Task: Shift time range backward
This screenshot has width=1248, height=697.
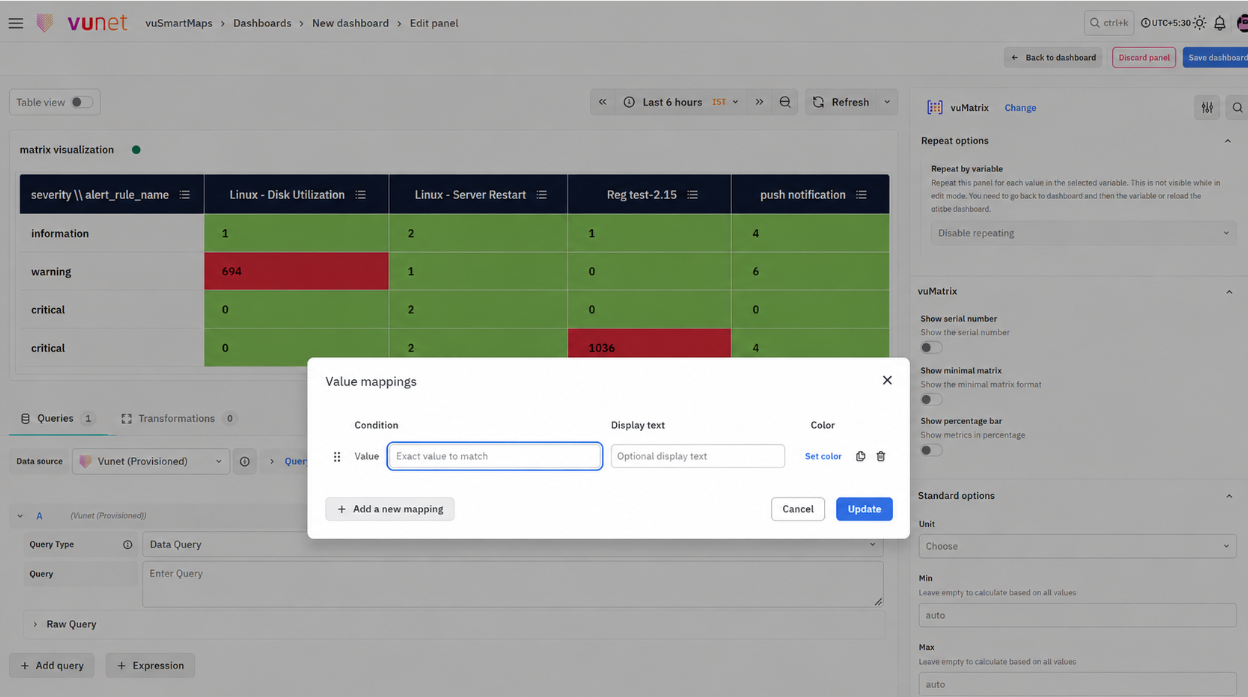Action: pyautogui.click(x=602, y=102)
